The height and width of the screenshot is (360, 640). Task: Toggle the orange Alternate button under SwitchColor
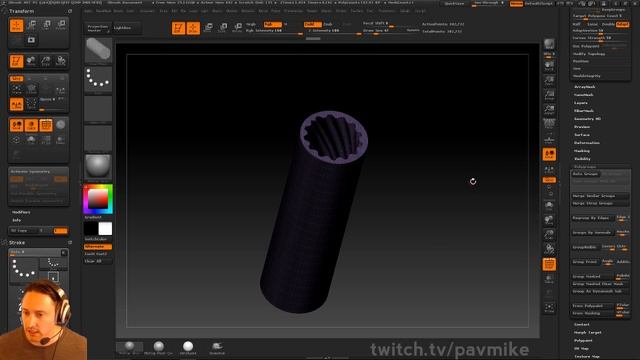pyautogui.click(x=98, y=247)
